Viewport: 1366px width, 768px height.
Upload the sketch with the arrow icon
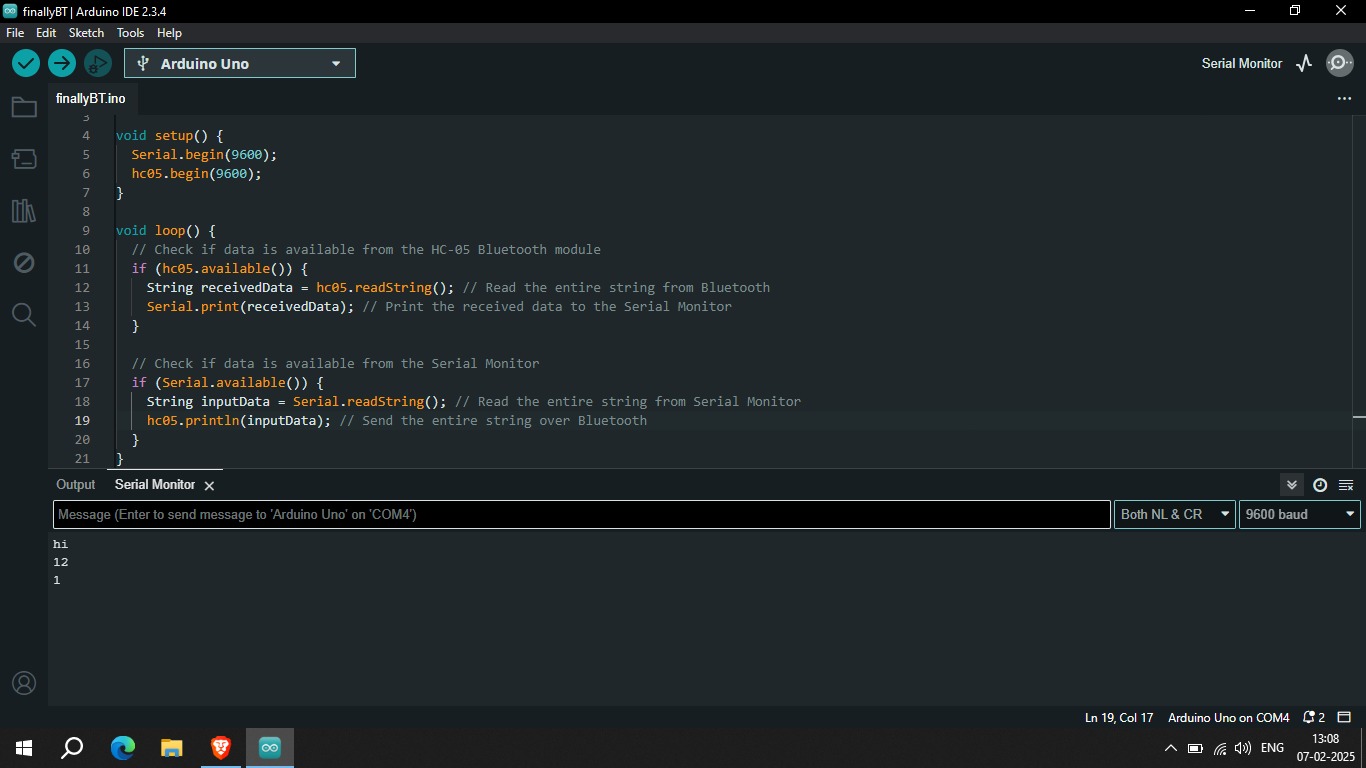(61, 62)
